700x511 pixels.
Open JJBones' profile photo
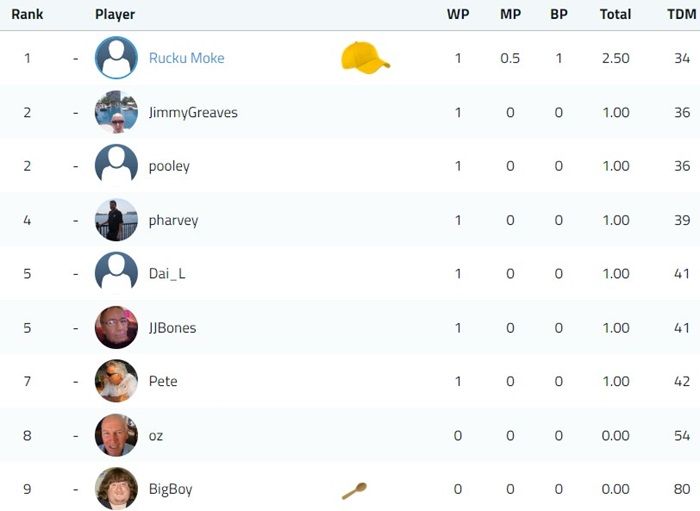[117, 328]
